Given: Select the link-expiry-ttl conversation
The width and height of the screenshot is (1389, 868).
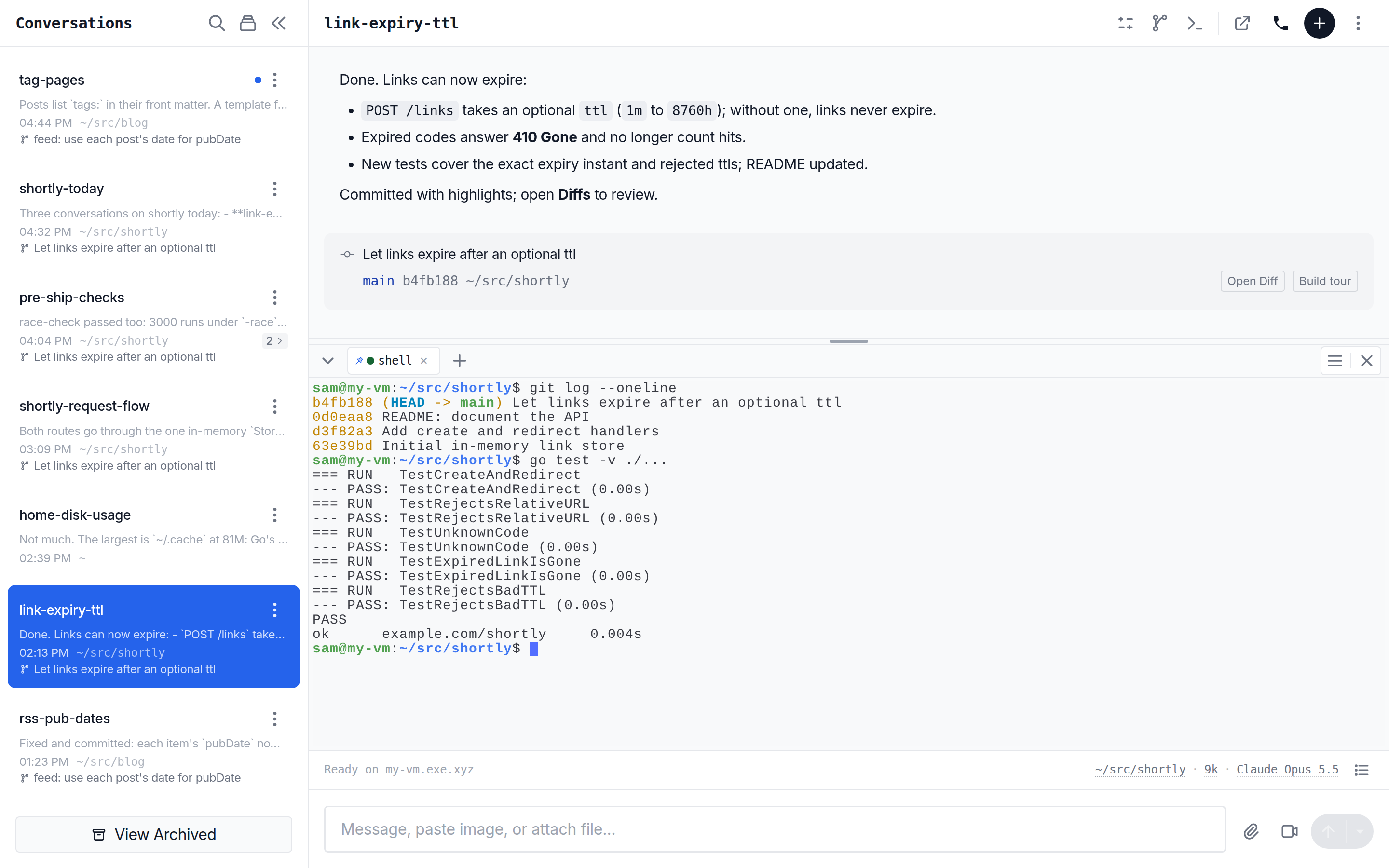Looking at the screenshot, I should point(154,637).
